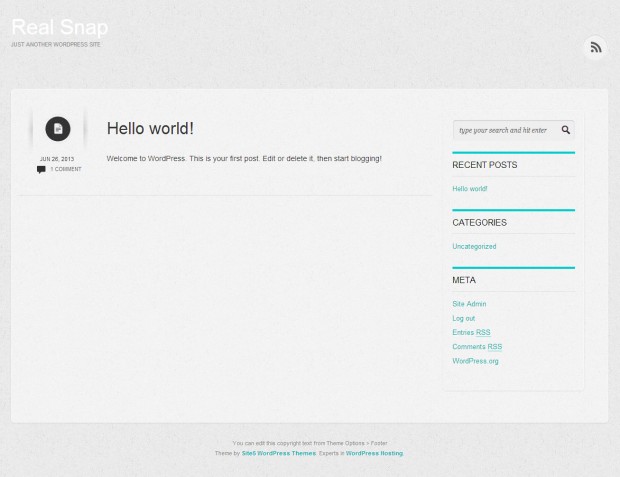The width and height of the screenshot is (620, 477).
Task: Click the Meta widget heading
Action: point(464,280)
